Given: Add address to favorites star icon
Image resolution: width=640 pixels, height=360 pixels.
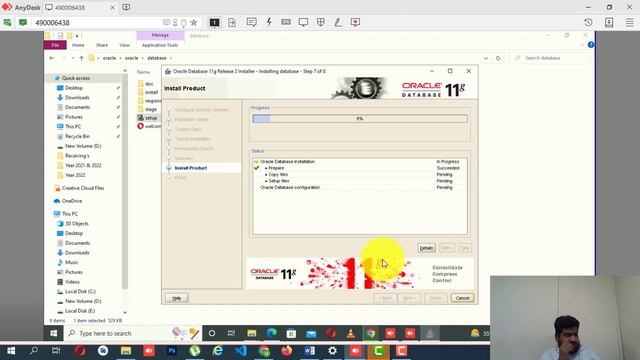Looking at the screenshot, I should click(194, 22).
